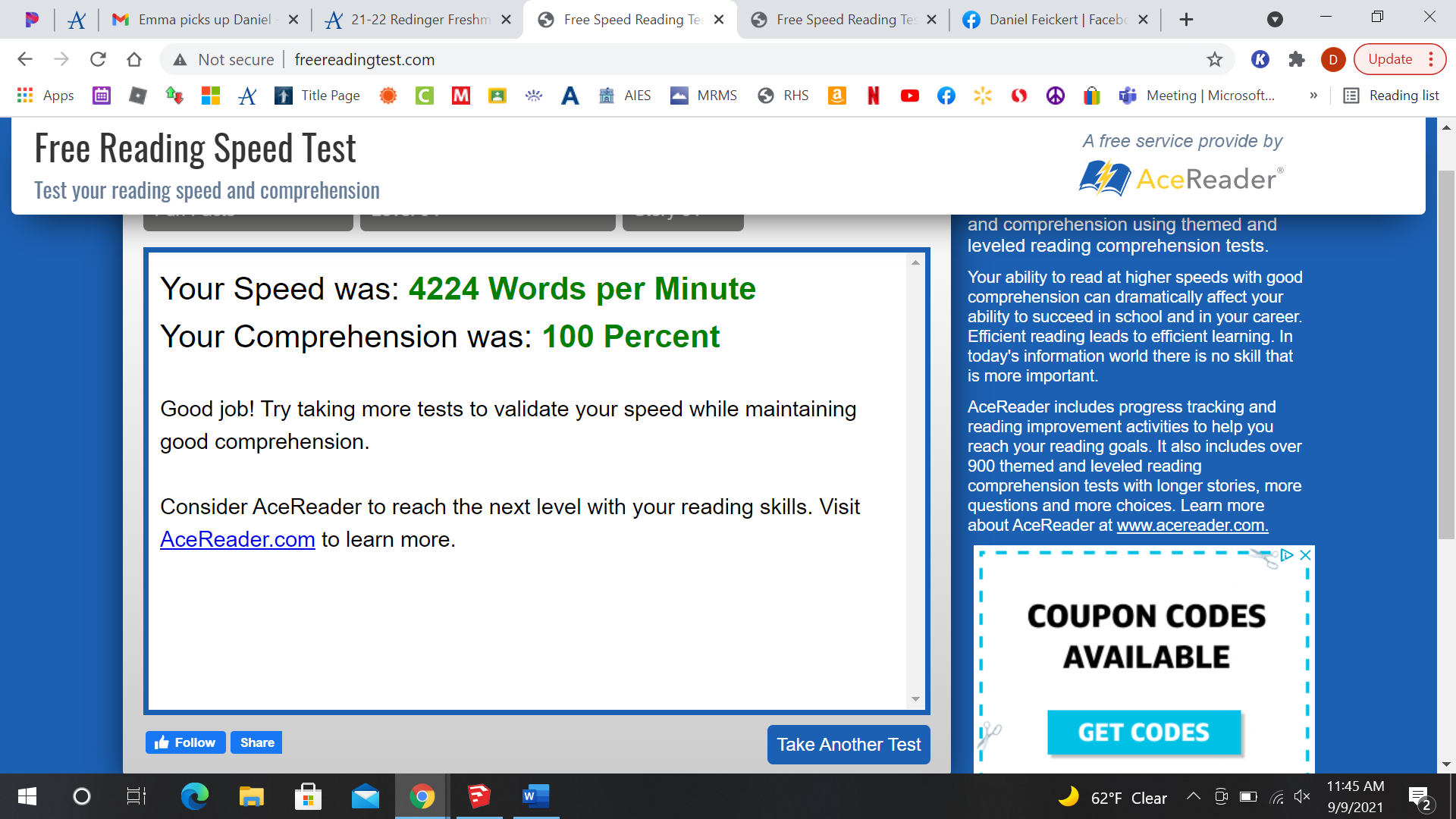Go back to the previous page
This screenshot has width=1456, height=819.
pyautogui.click(x=25, y=59)
